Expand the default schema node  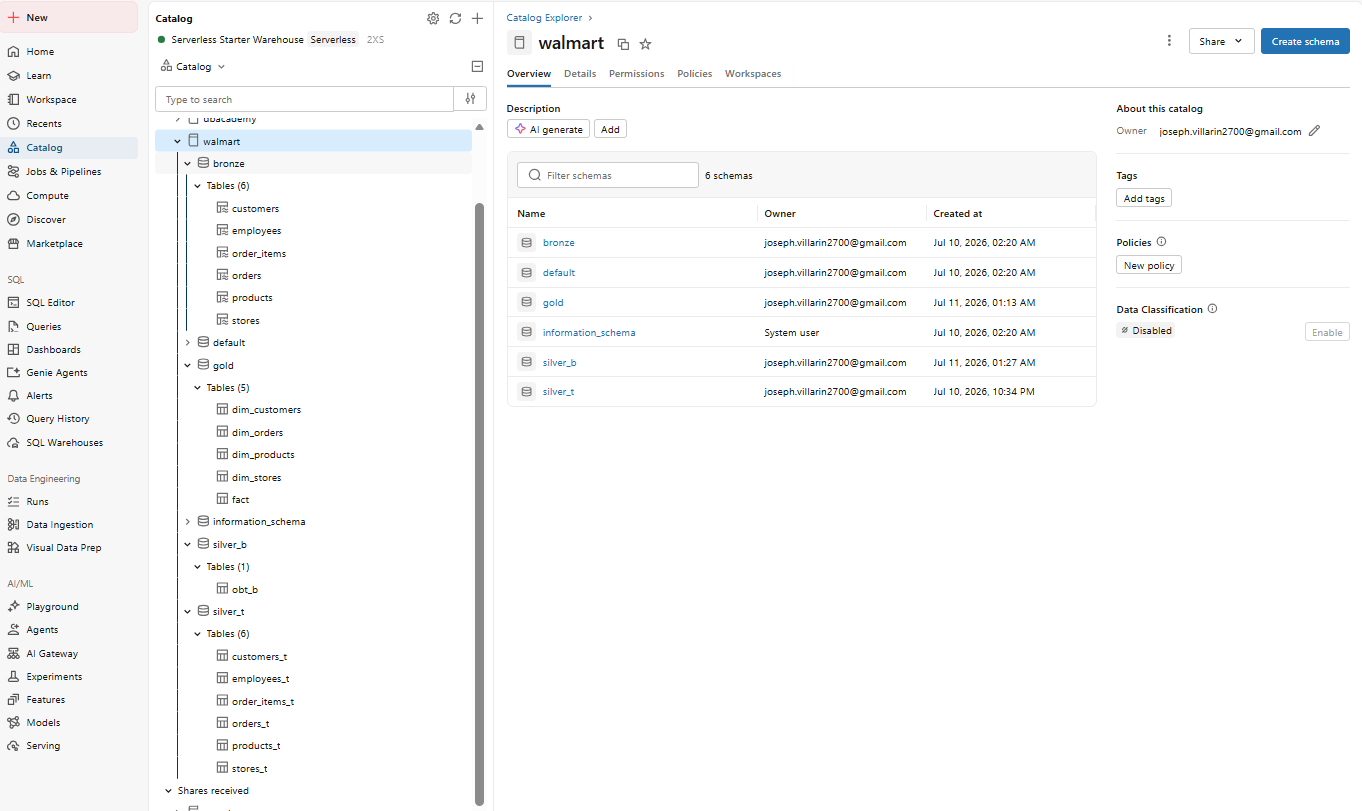point(187,343)
